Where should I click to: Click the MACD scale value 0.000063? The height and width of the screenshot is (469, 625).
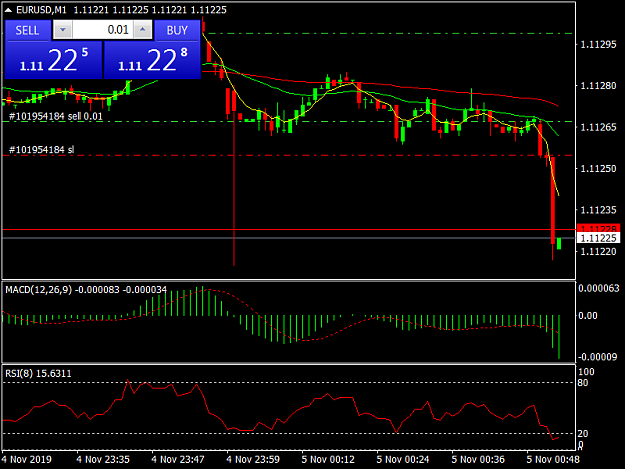(x=599, y=288)
